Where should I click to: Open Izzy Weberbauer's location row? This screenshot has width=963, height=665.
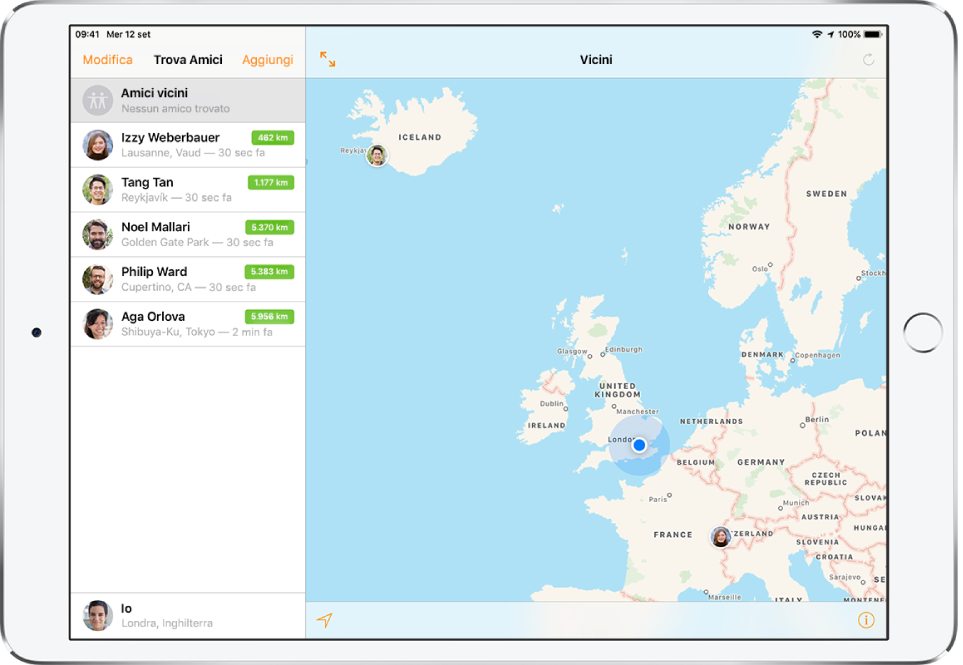(188, 145)
